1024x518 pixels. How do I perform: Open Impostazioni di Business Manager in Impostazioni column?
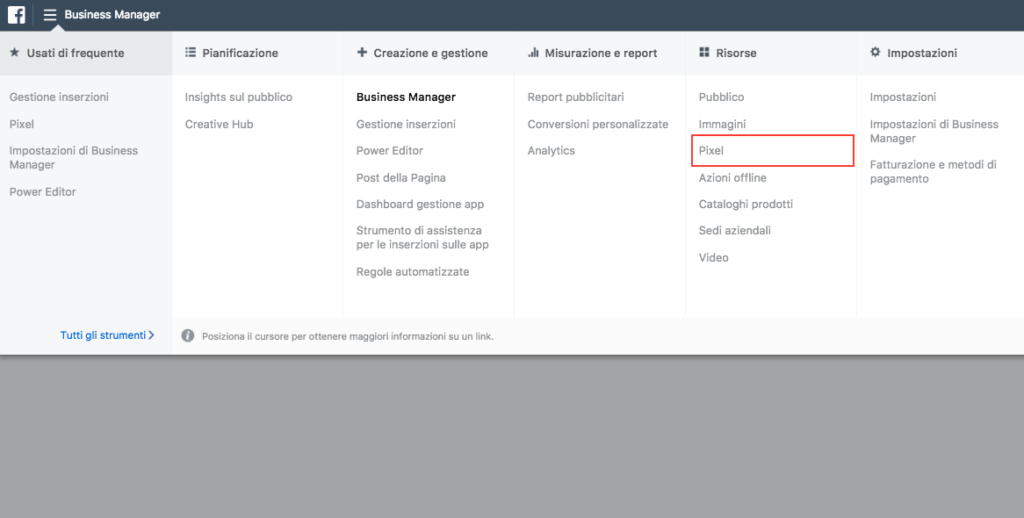934,131
